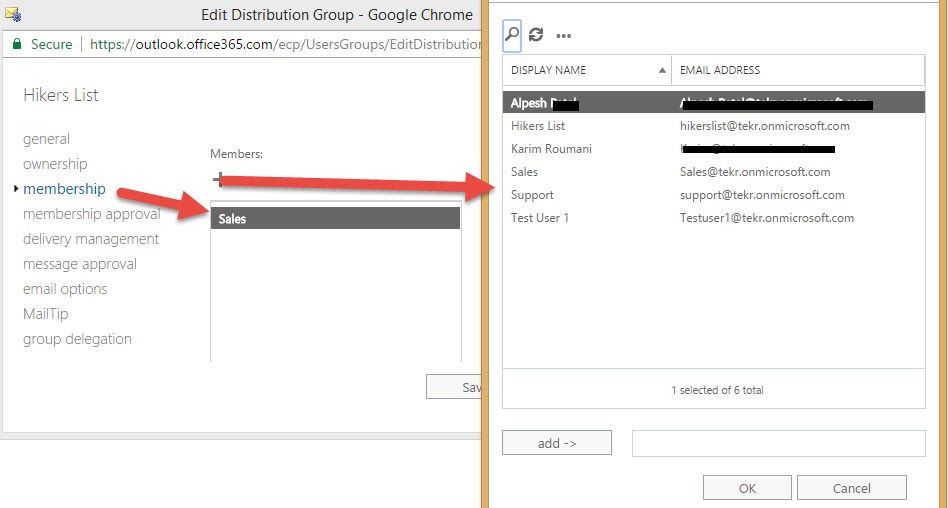948x508 pixels.
Task: Click the add -> button
Action: coord(557,443)
